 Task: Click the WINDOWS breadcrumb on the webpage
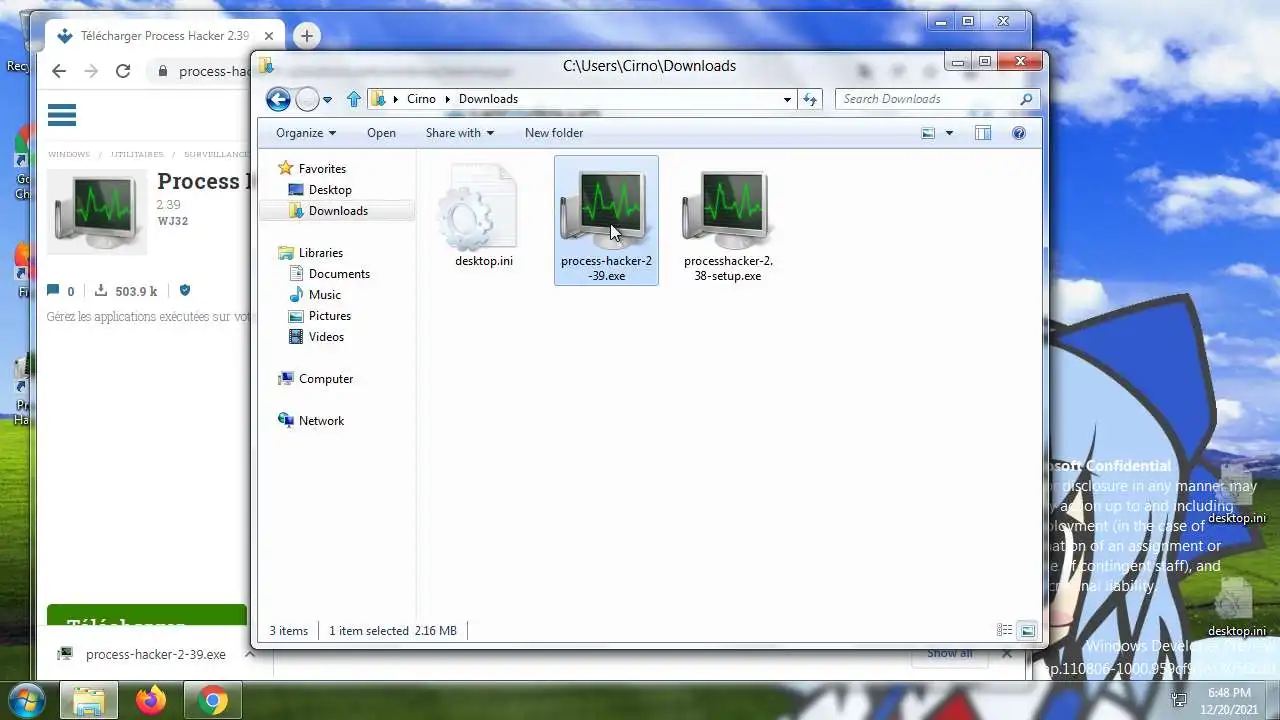(69, 155)
